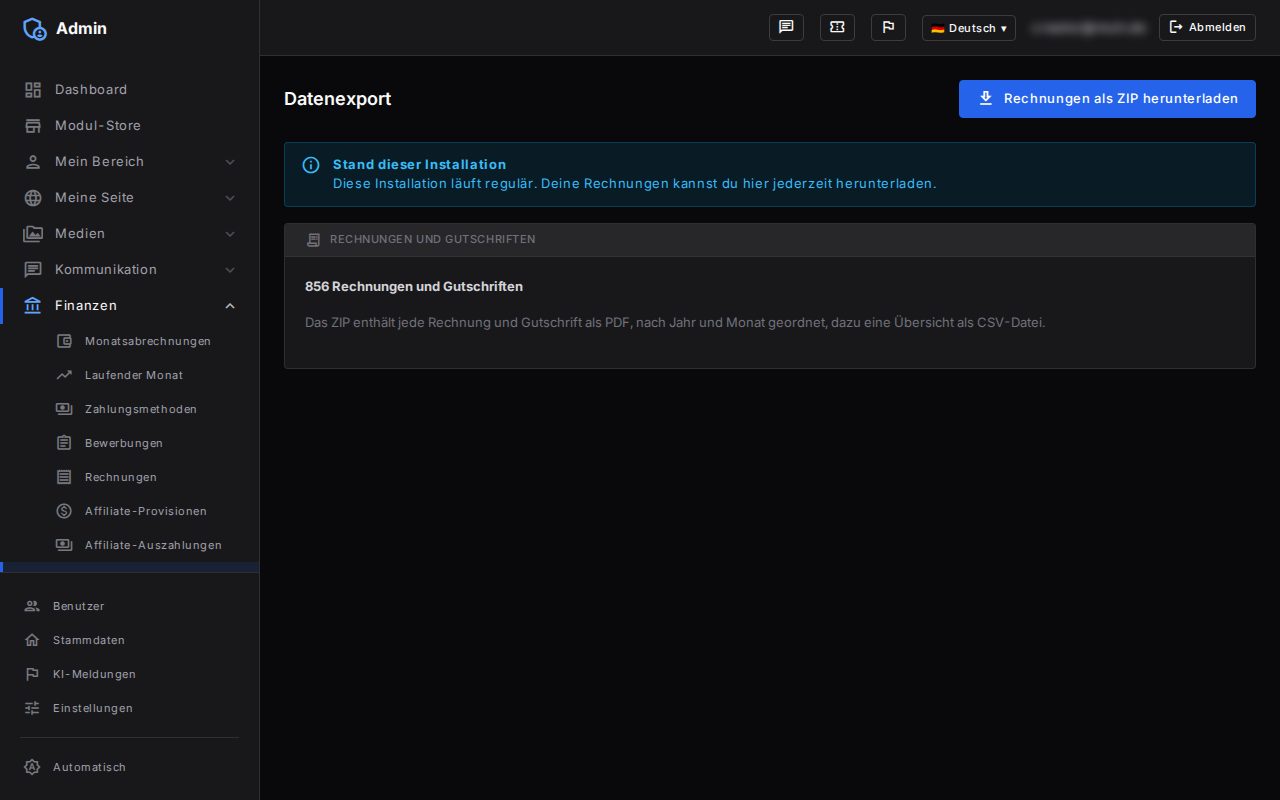This screenshot has height=800, width=1280.
Task: Expand the Meine Seite chevron
Action: 230,197
